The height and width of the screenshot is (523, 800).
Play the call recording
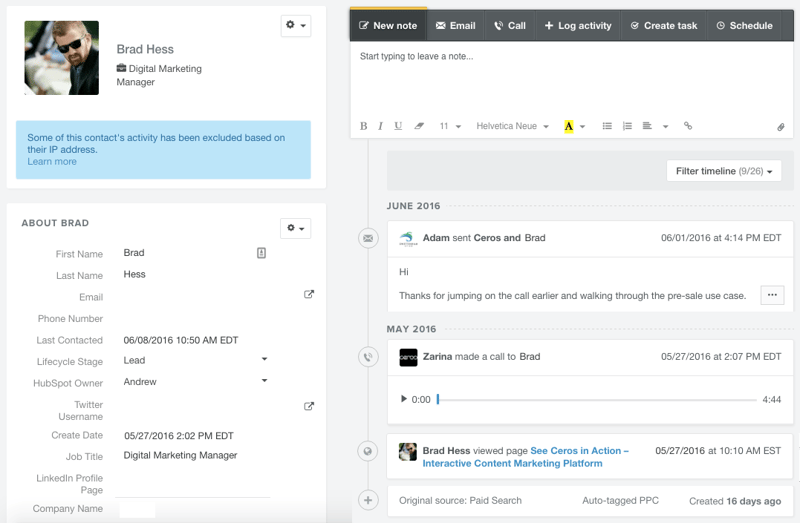click(x=404, y=399)
